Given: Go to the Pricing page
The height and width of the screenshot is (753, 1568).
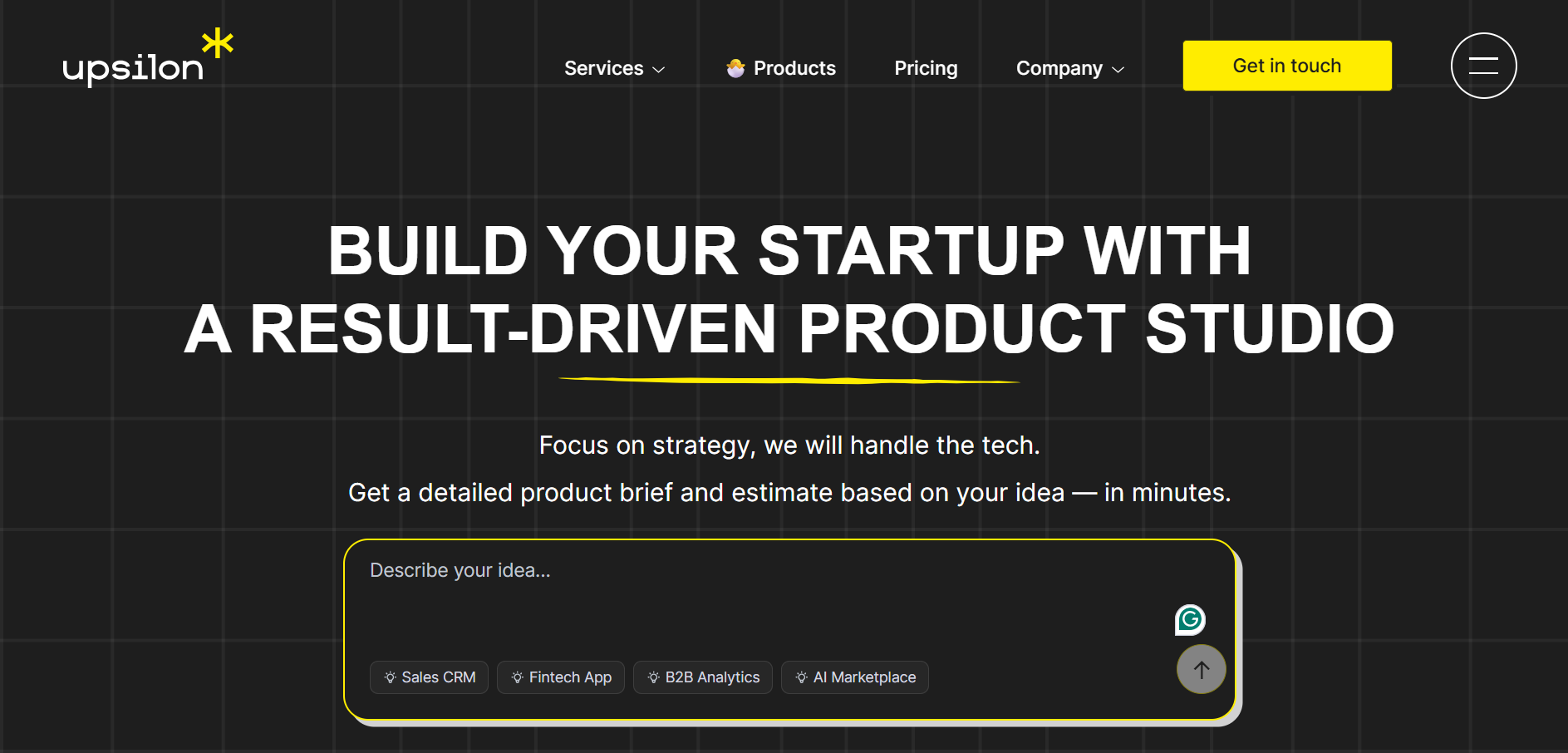Looking at the screenshot, I should click(x=926, y=68).
